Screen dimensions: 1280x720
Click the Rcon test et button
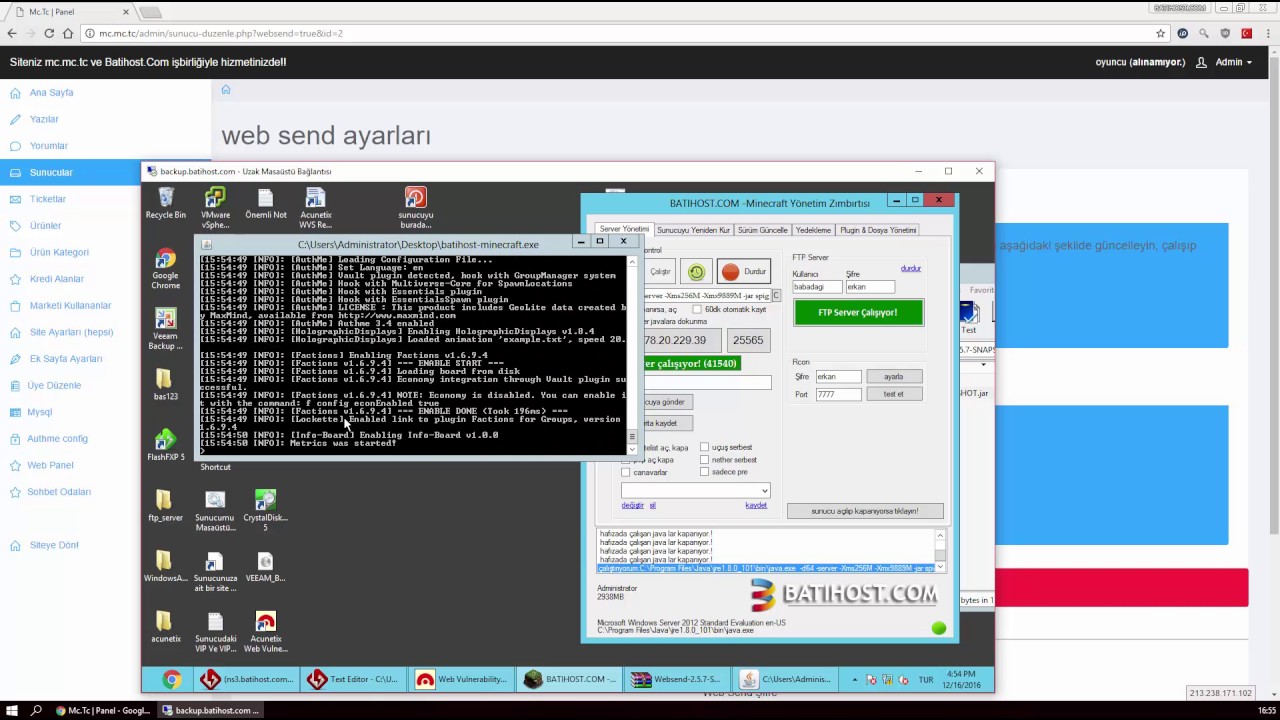(893, 394)
